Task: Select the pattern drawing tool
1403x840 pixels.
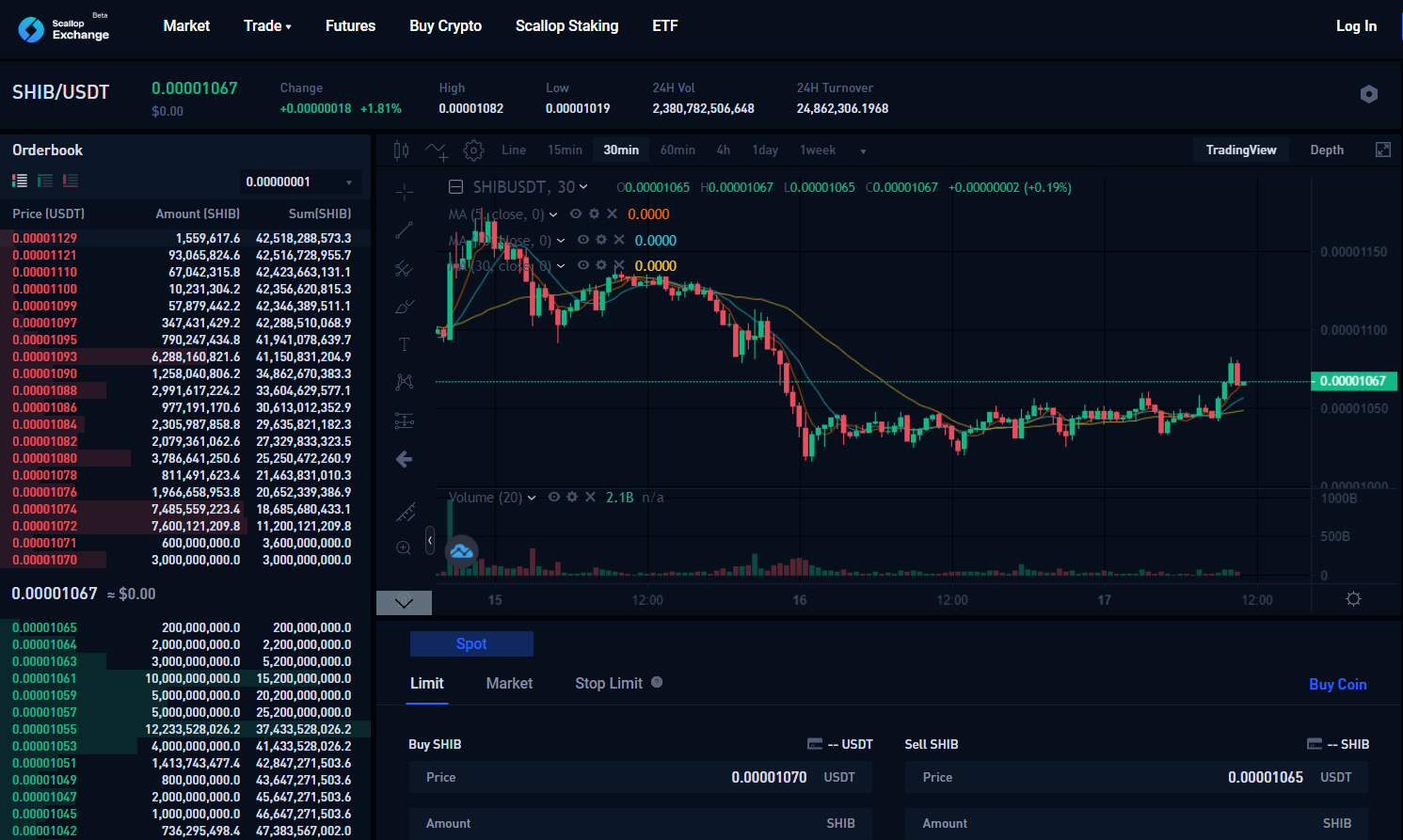Action: pos(405,382)
